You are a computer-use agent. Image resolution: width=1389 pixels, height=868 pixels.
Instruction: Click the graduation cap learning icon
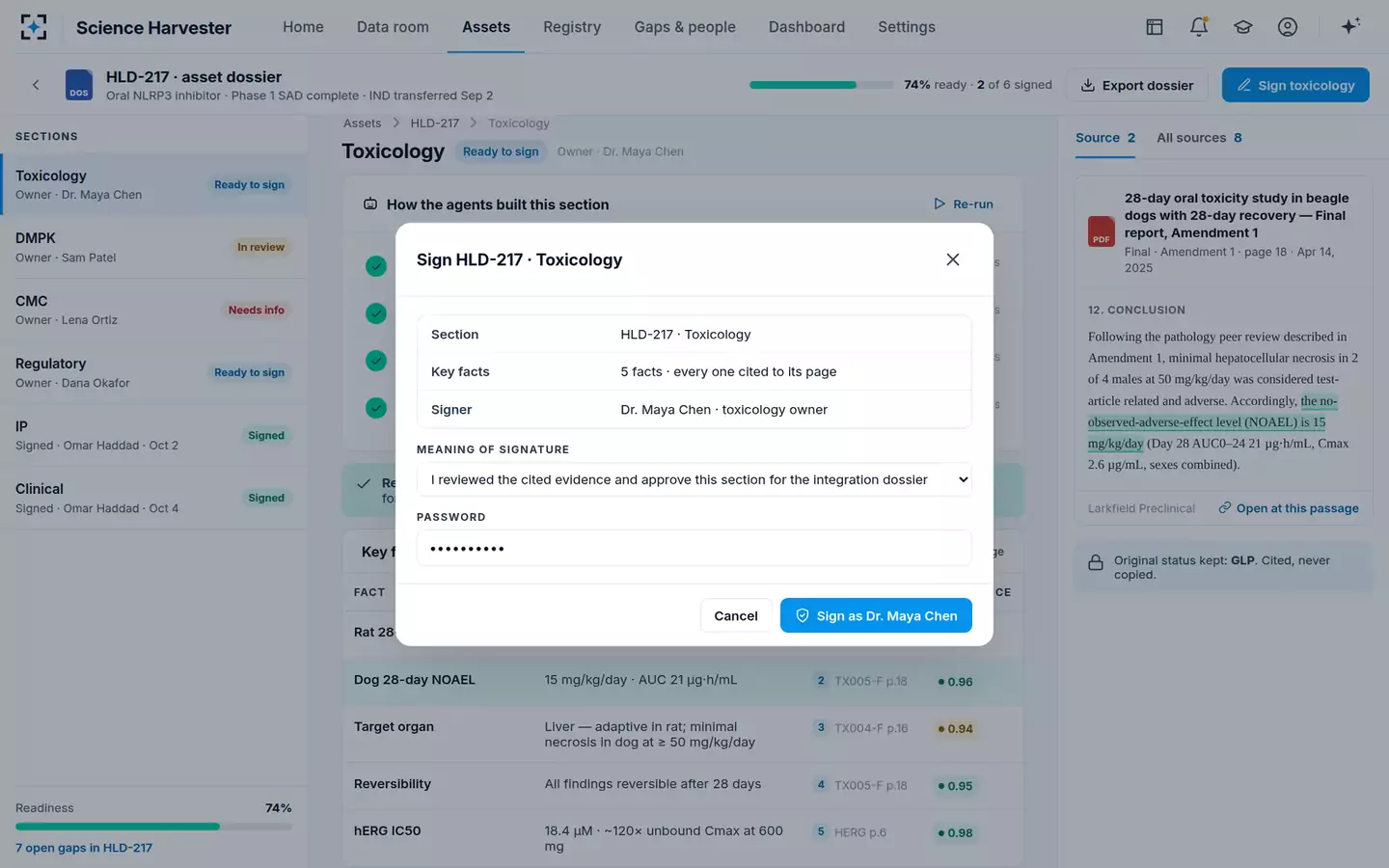click(x=1243, y=27)
